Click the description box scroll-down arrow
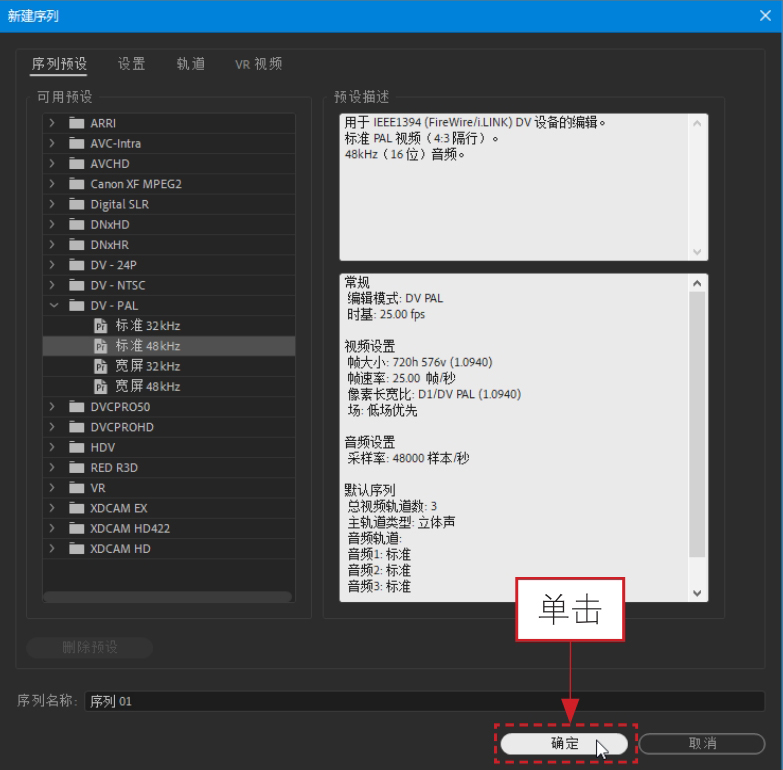783x770 pixels. click(697, 252)
